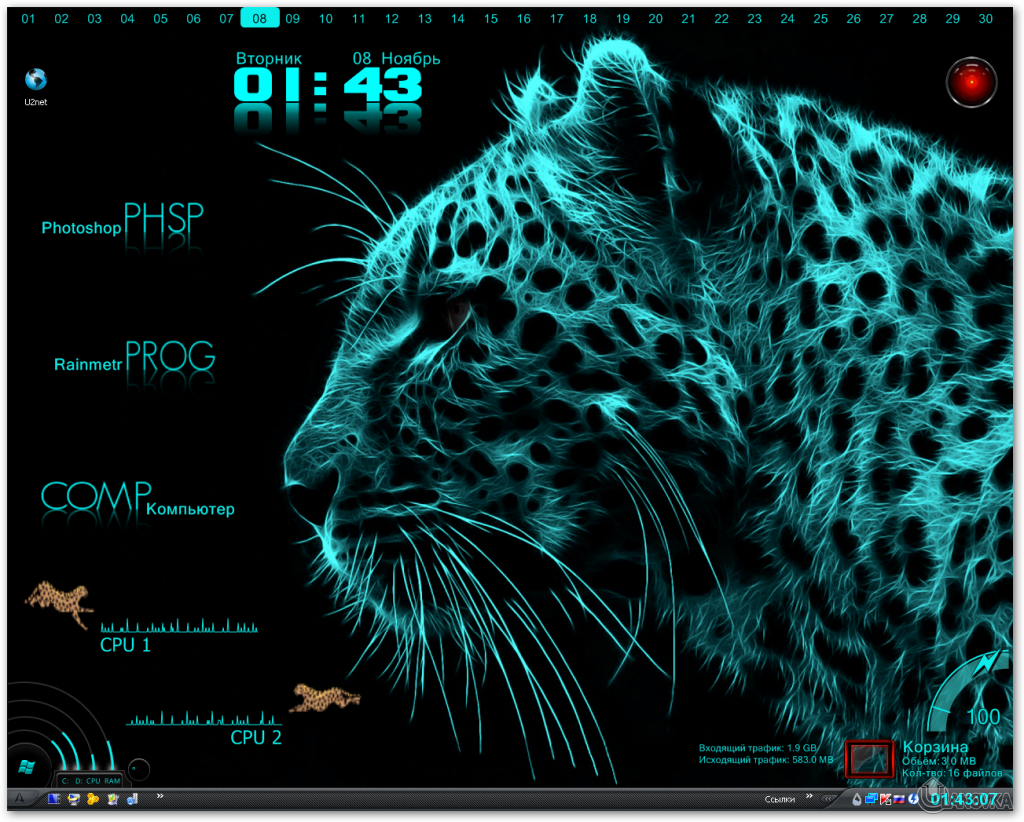Click the checklist notepad quick launch icon

click(x=113, y=799)
